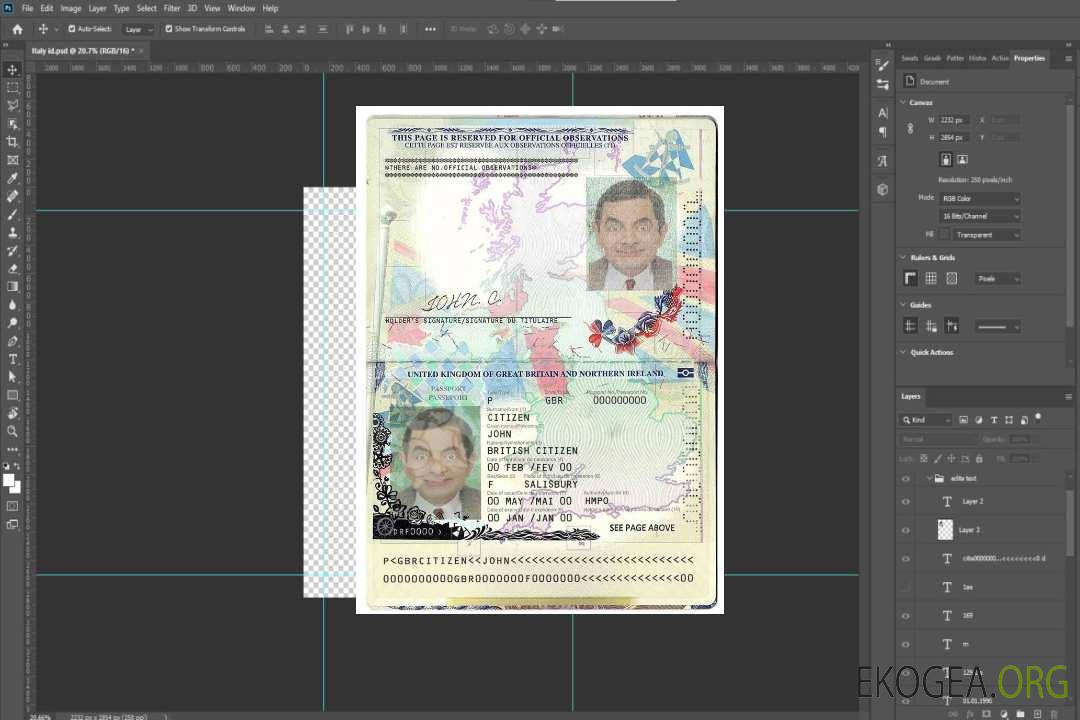Open the 16 Bits/Channel dropdown

980,216
